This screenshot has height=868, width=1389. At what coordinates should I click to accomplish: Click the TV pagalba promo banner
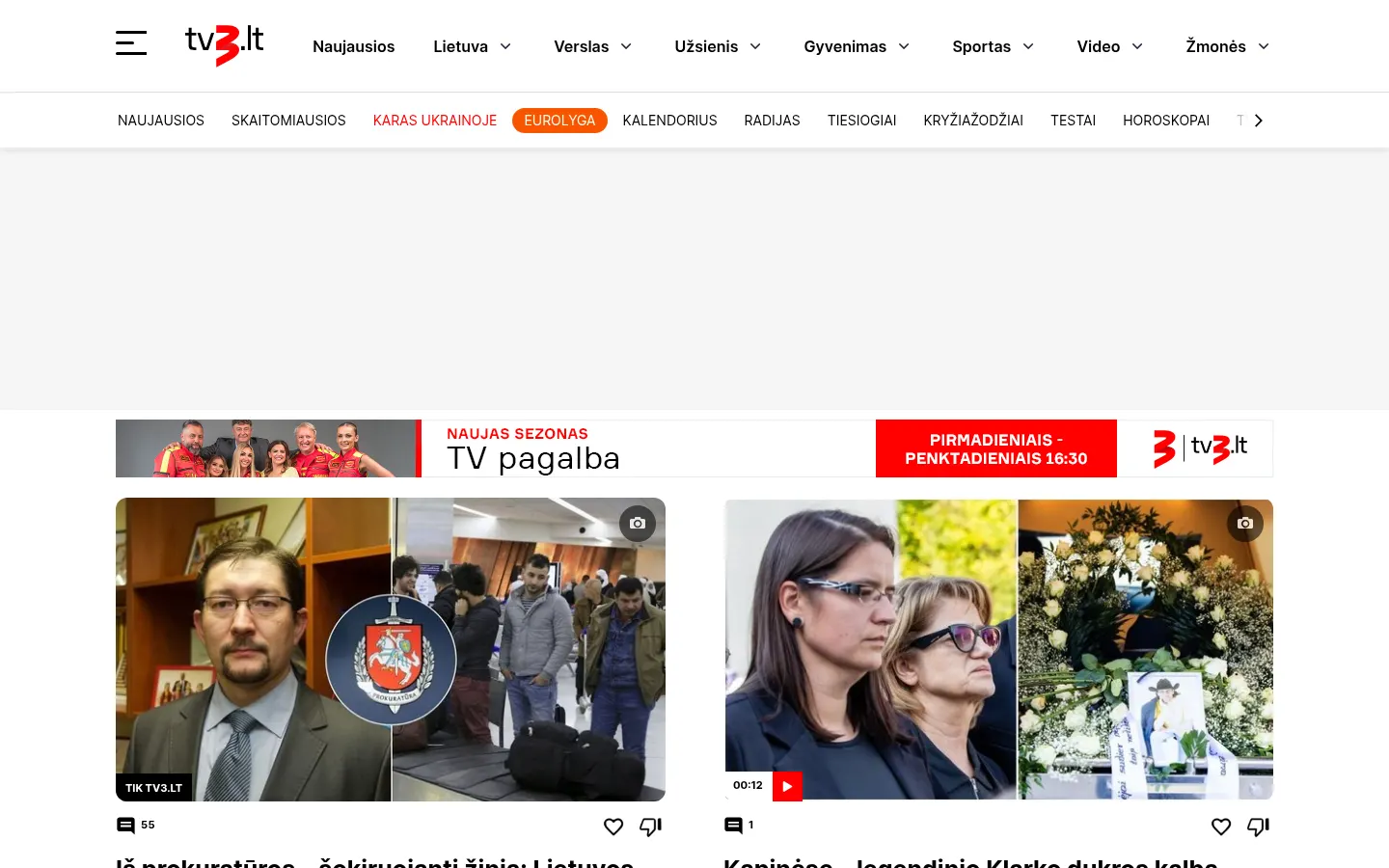(x=694, y=448)
